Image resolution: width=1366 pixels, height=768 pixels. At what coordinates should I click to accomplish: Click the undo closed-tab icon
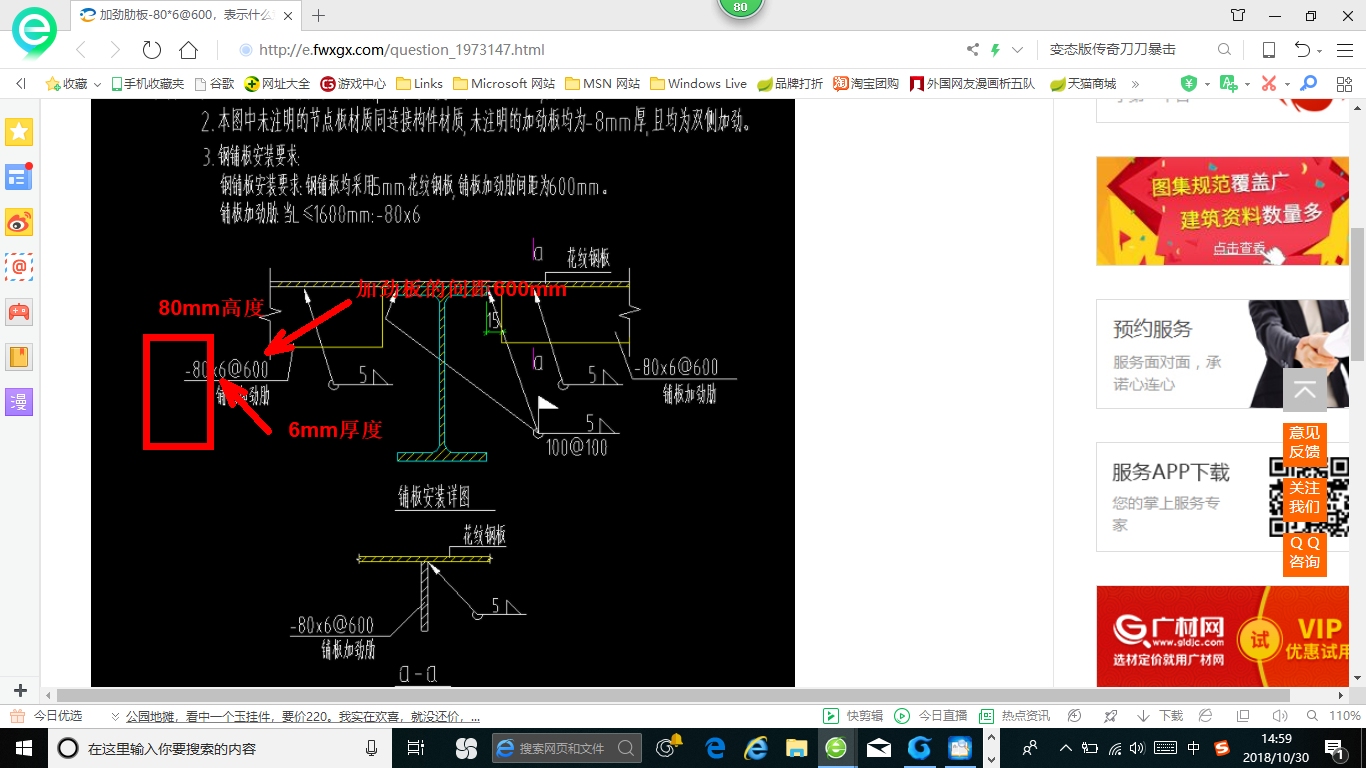[1302, 50]
